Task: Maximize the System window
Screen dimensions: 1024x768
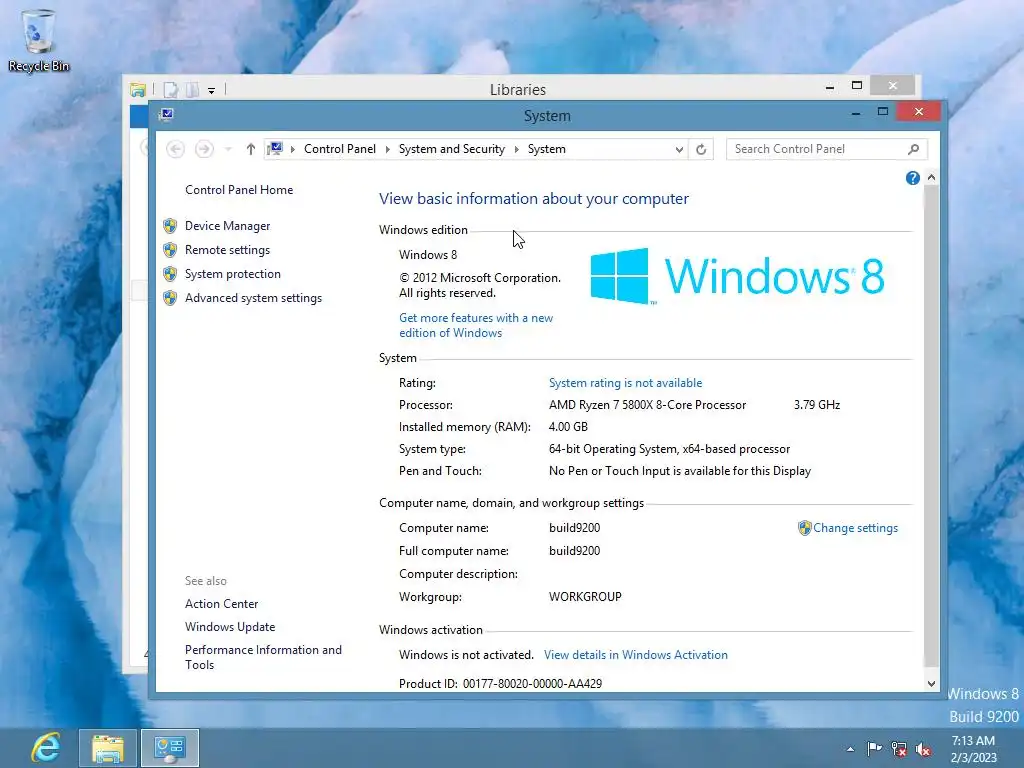Action: tap(882, 112)
